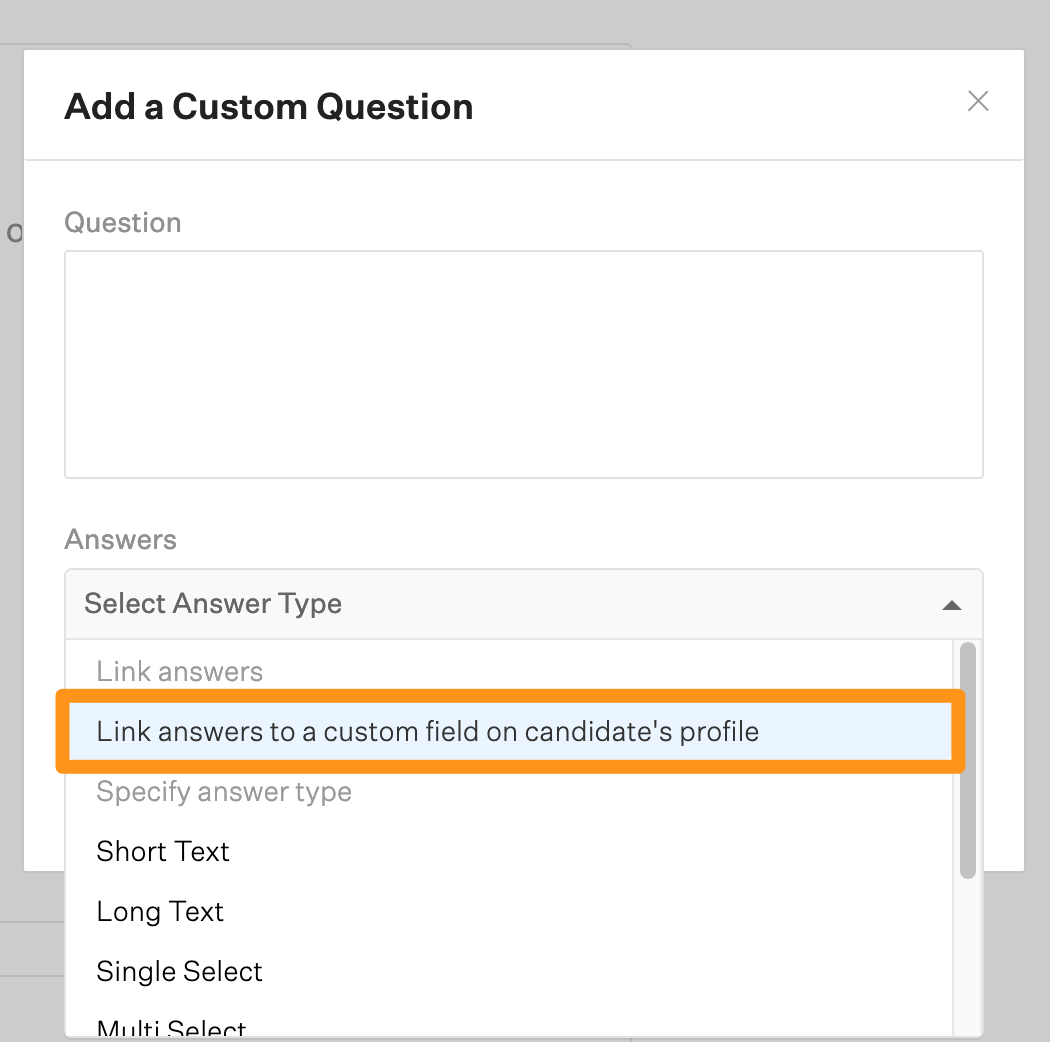Click the Answers field label
This screenshot has width=1050, height=1042.
120,540
